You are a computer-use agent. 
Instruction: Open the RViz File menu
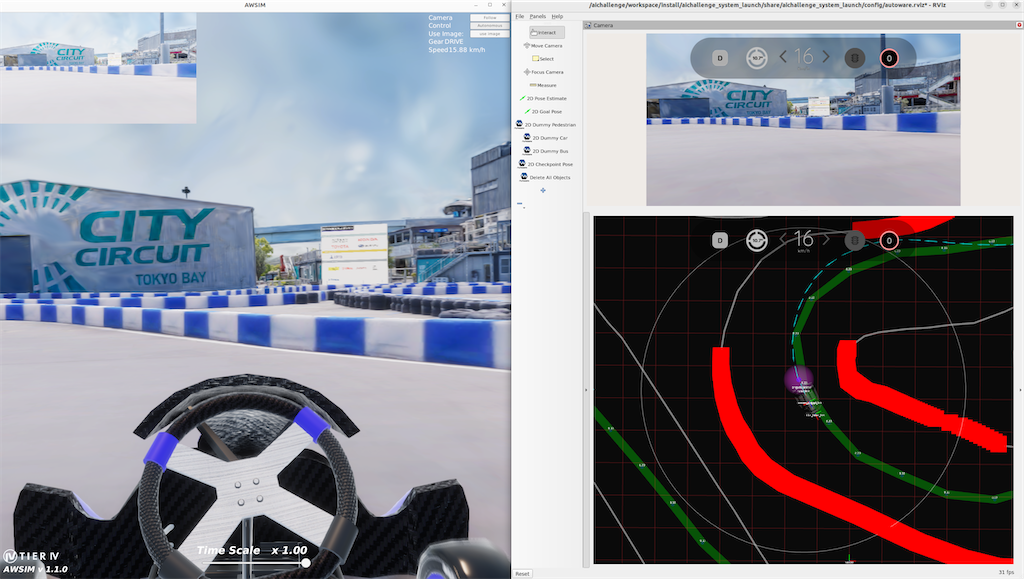tap(520, 16)
